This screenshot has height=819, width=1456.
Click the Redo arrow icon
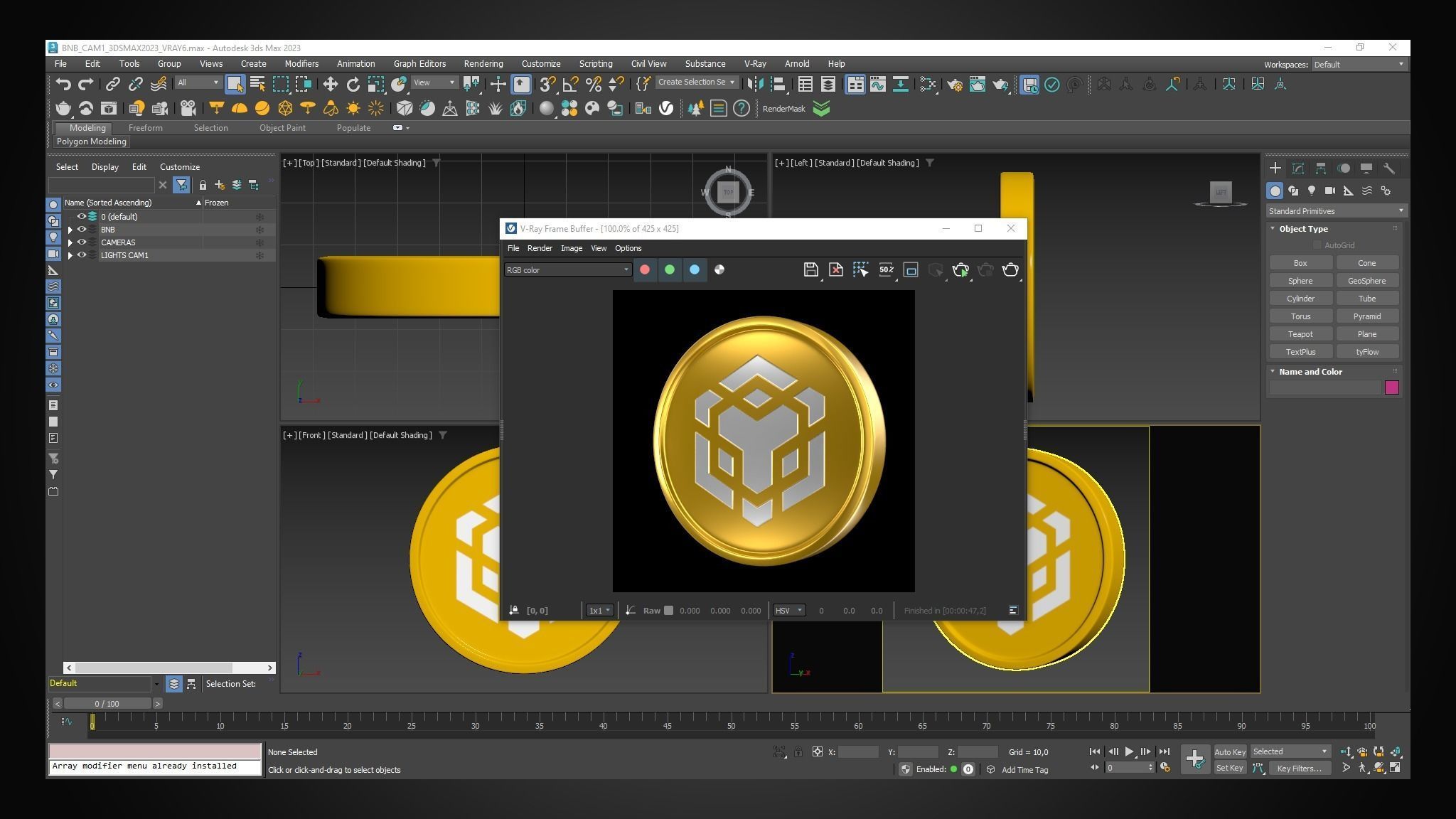click(x=86, y=85)
